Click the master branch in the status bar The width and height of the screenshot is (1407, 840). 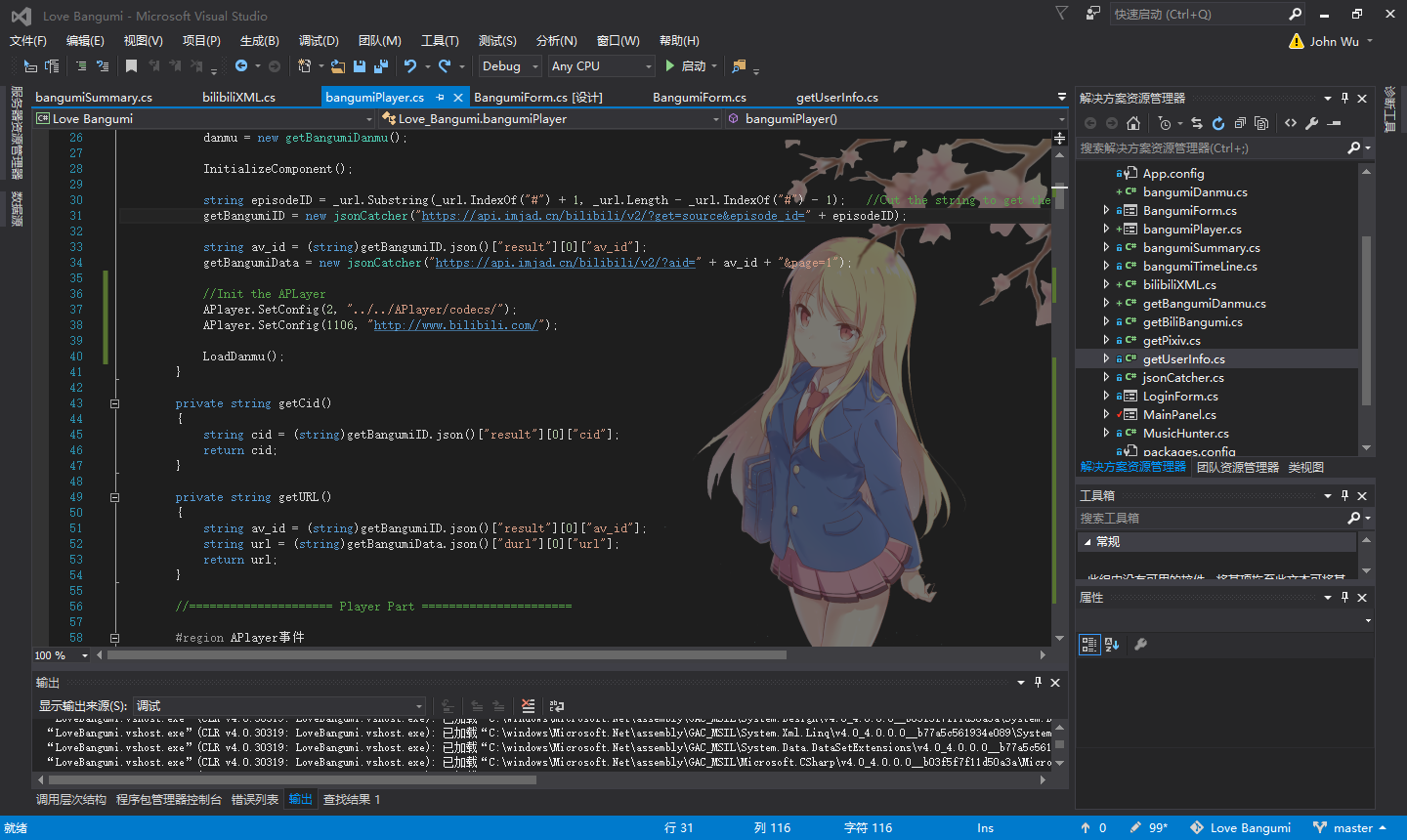point(1352,828)
